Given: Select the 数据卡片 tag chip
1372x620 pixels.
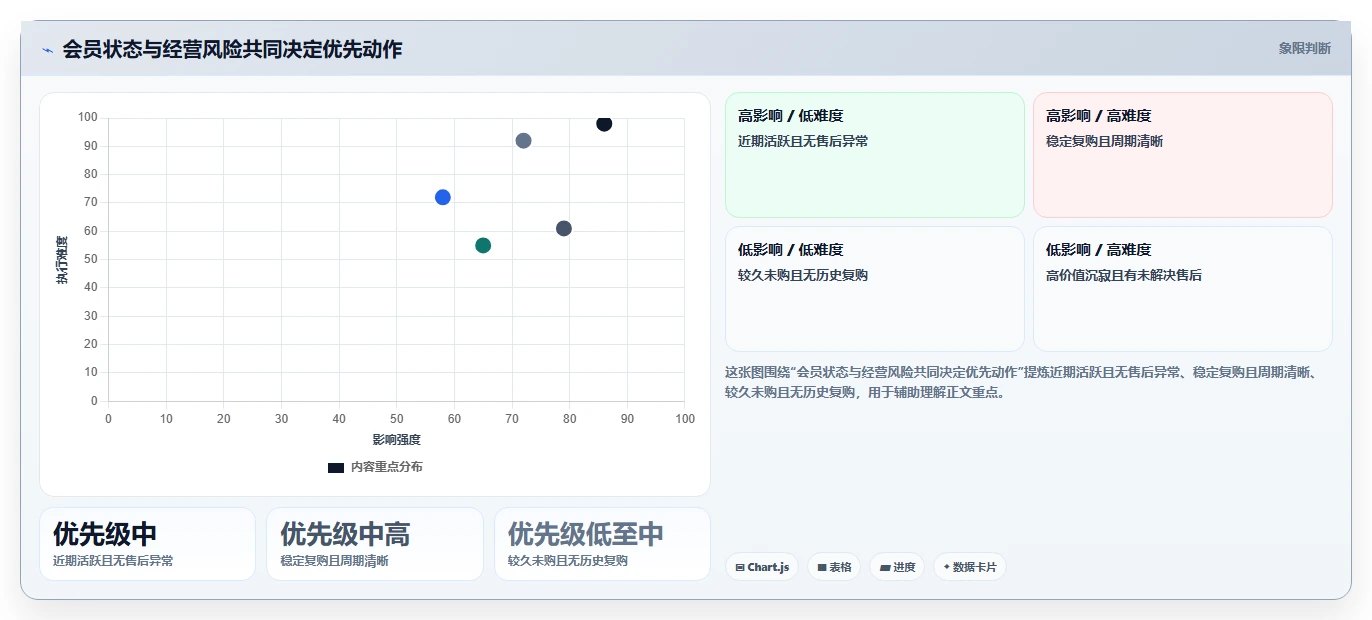Looking at the screenshot, I should (970, 567).
